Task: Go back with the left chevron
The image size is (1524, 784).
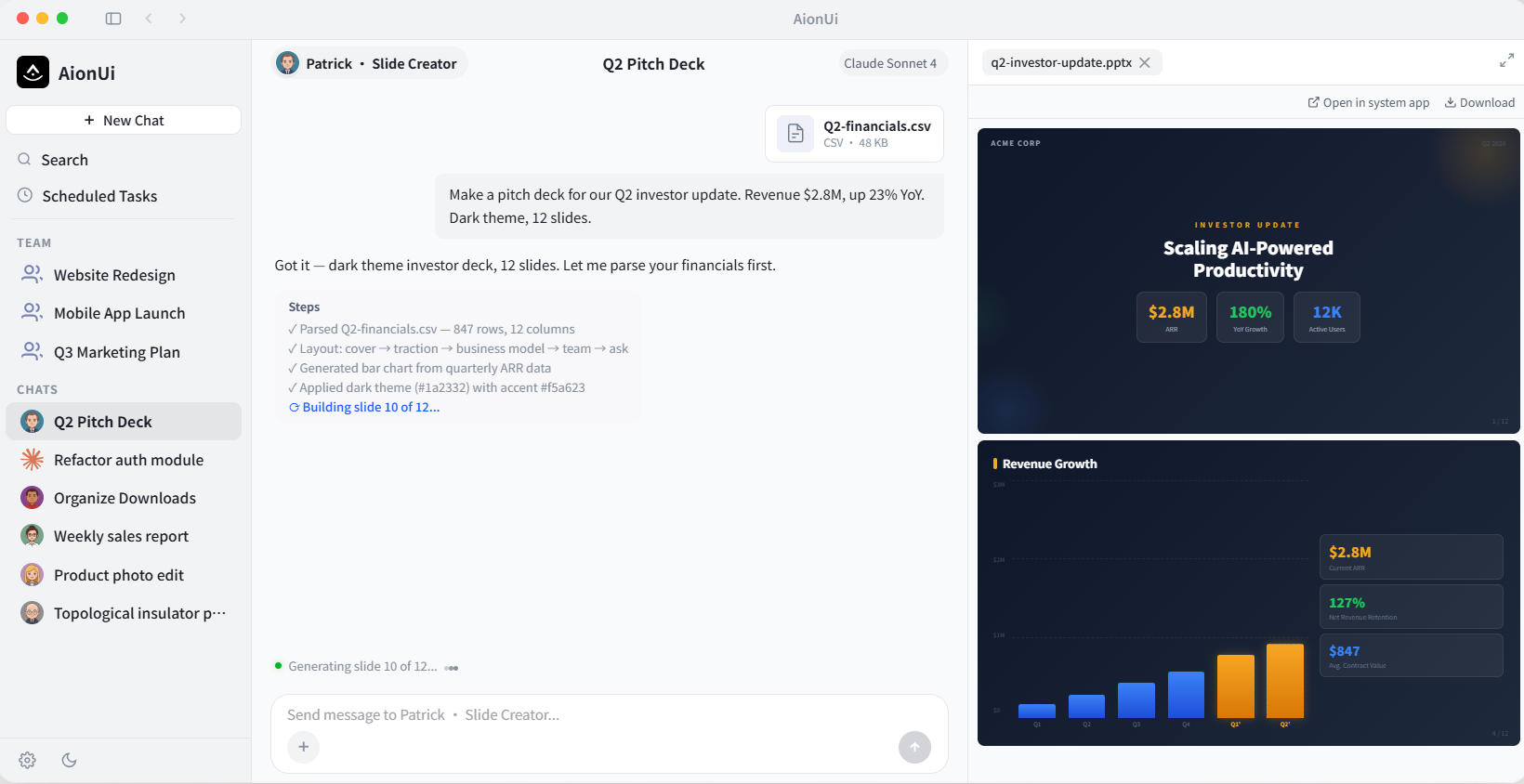Action: coord(149,19)
